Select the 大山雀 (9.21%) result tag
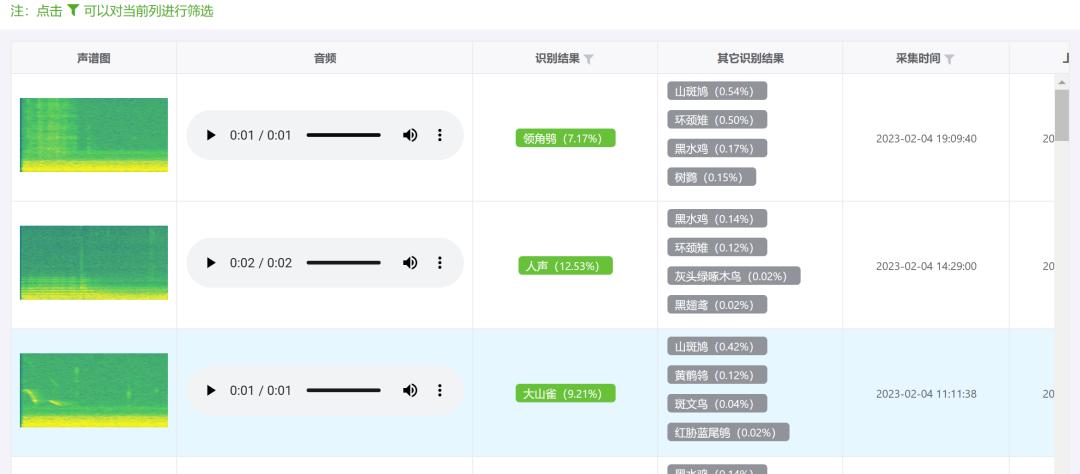The width and height of the screenshot is (1080, 474). coord(565,393)
